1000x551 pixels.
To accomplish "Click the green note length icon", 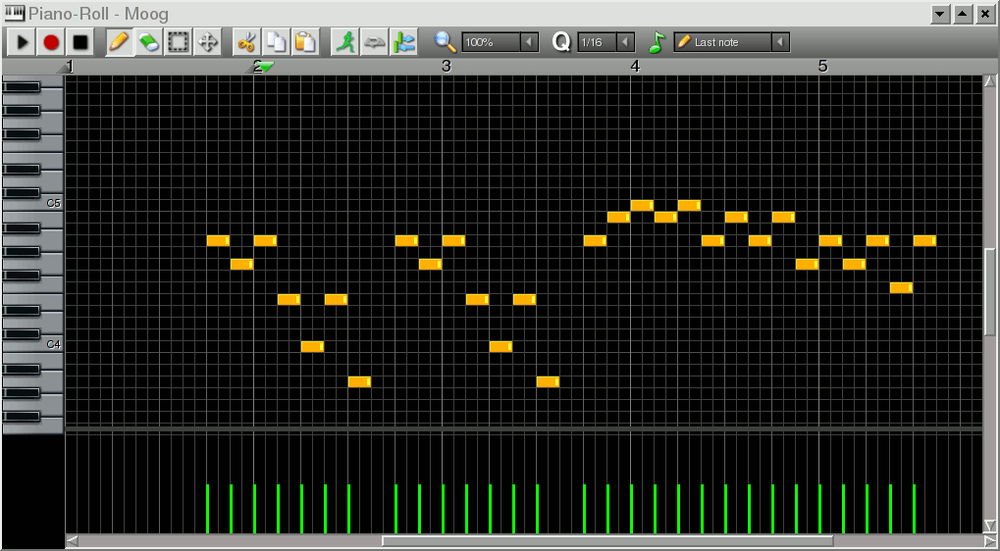I will tap(657, 42).
